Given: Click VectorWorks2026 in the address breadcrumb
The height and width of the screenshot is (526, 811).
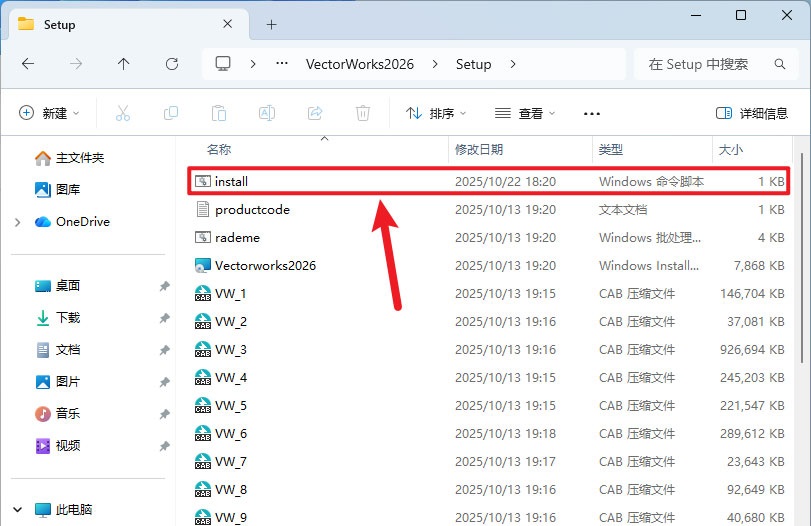Looking at the screenshot, I should [x=358, y=64].
